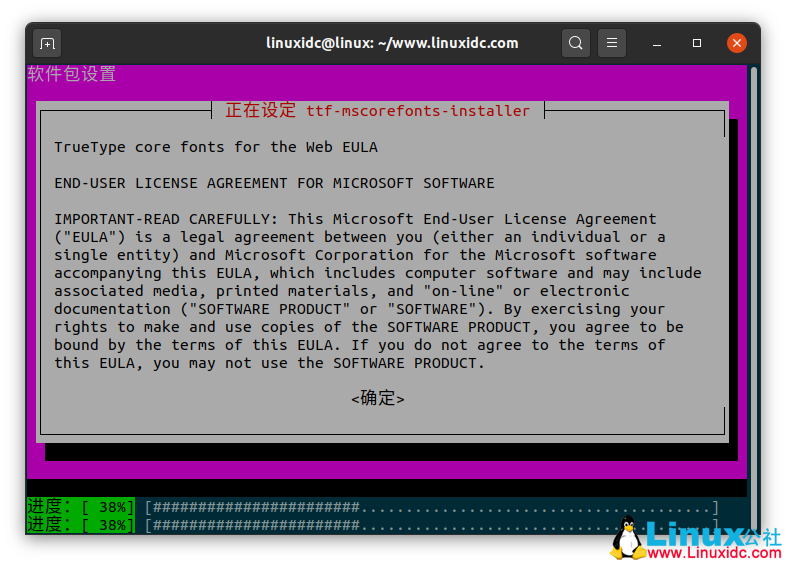786x563 pixels.
Task: Click dialog title 正在设定 ttf-mscorefonts-installer
Action: [x=377, y=110]
